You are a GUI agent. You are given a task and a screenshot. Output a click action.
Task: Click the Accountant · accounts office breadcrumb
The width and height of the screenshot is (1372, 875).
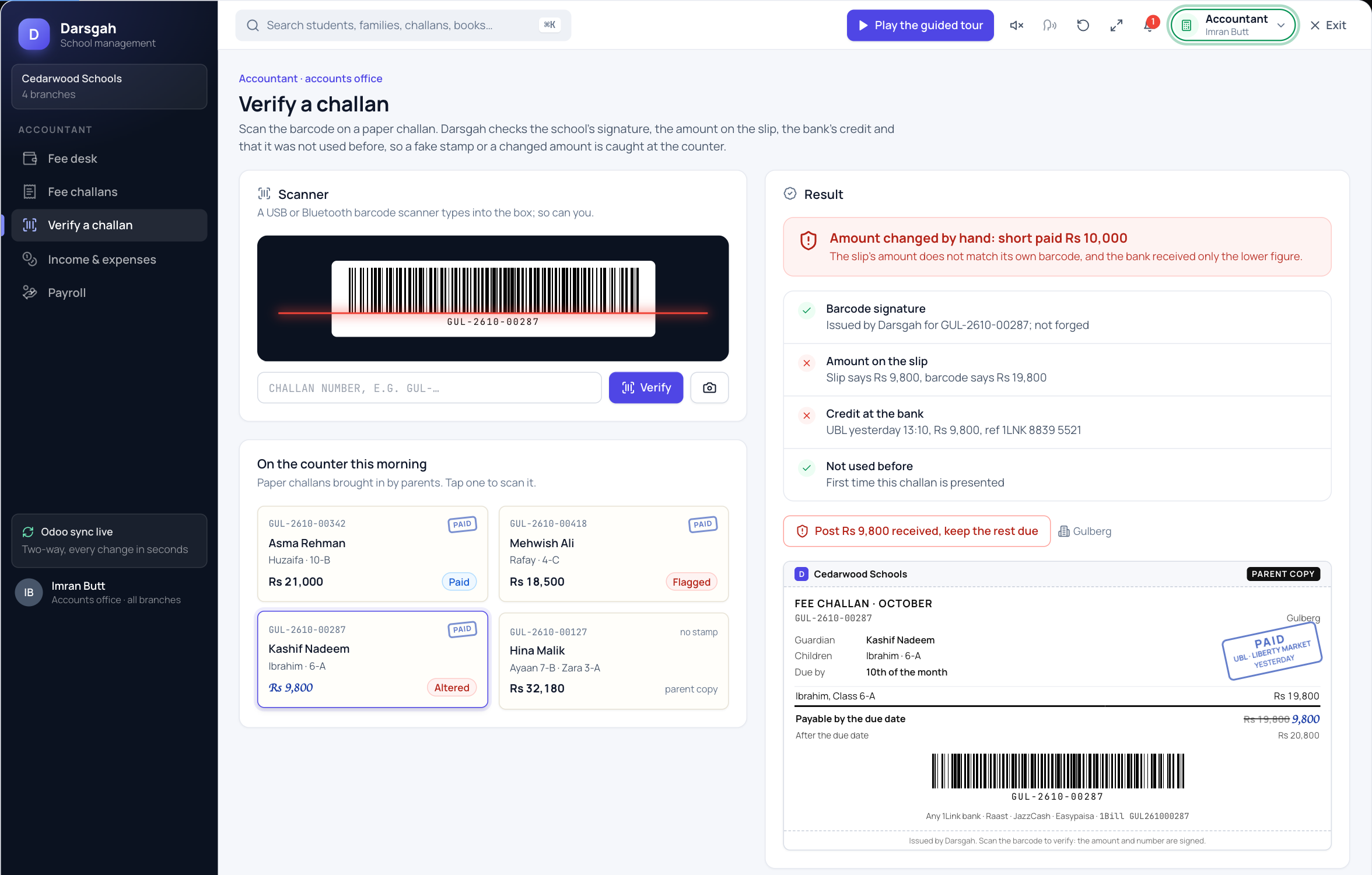(310, 78)
